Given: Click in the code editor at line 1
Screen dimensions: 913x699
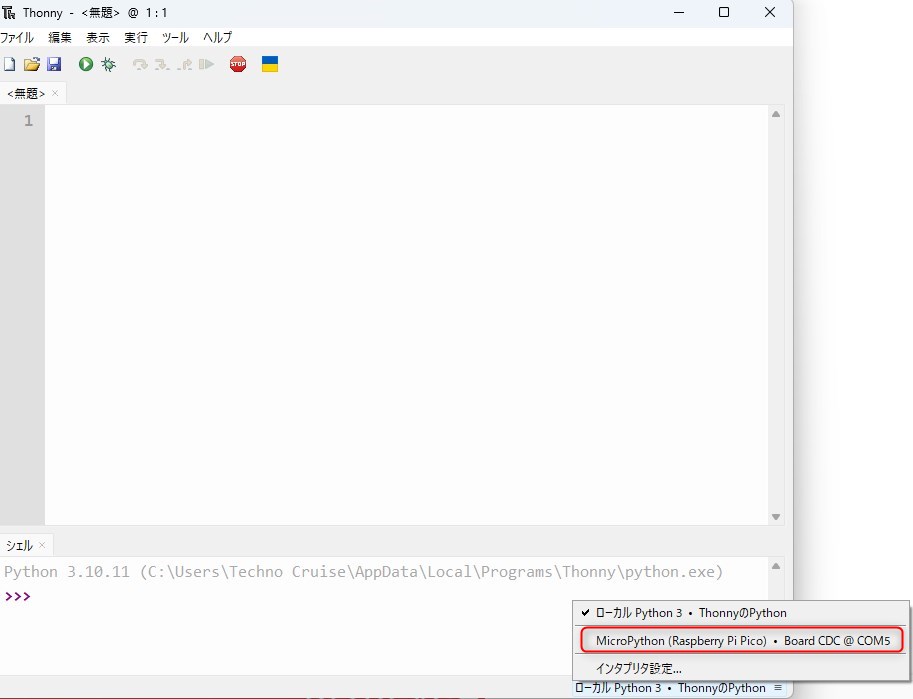Looking at the screenshot, I should pyautogui.click(x=406, y=121).
